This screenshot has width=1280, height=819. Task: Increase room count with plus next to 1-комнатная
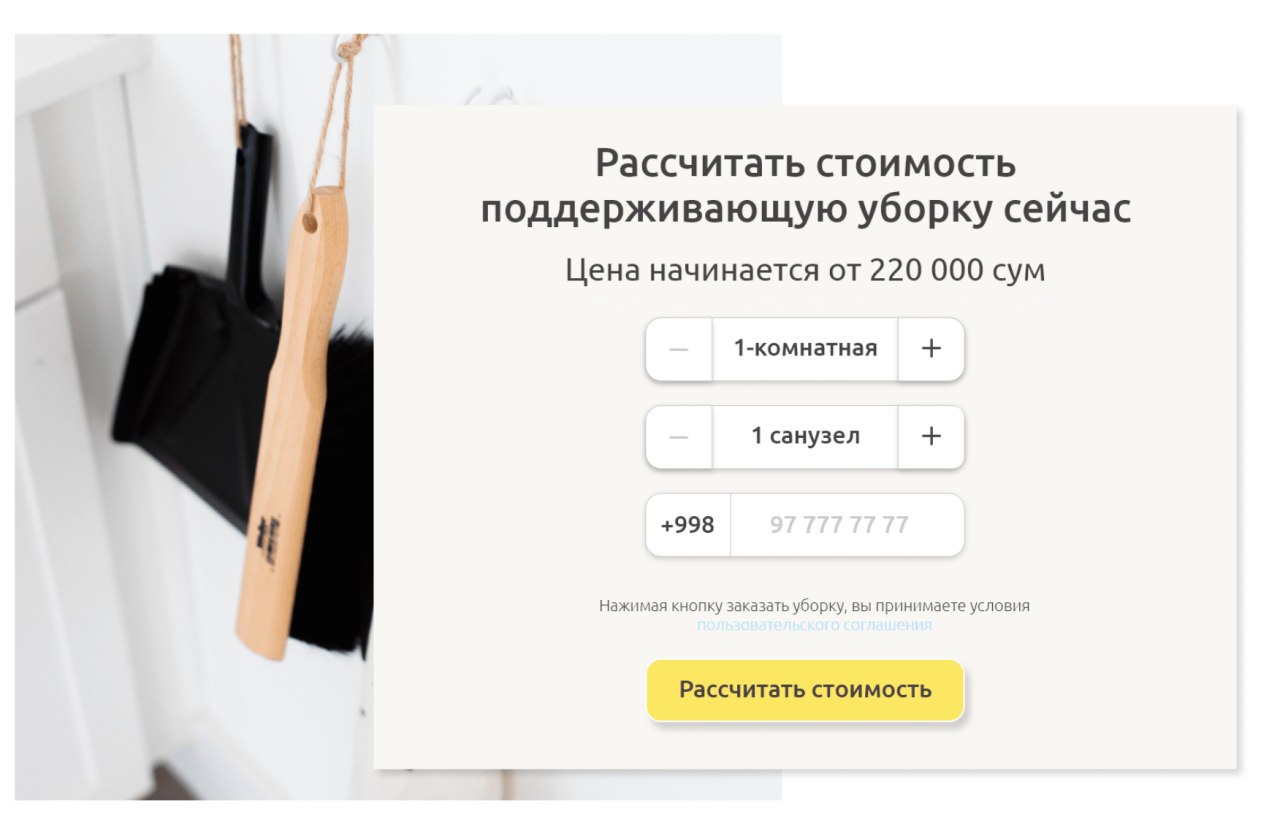(x=931, y=349)
